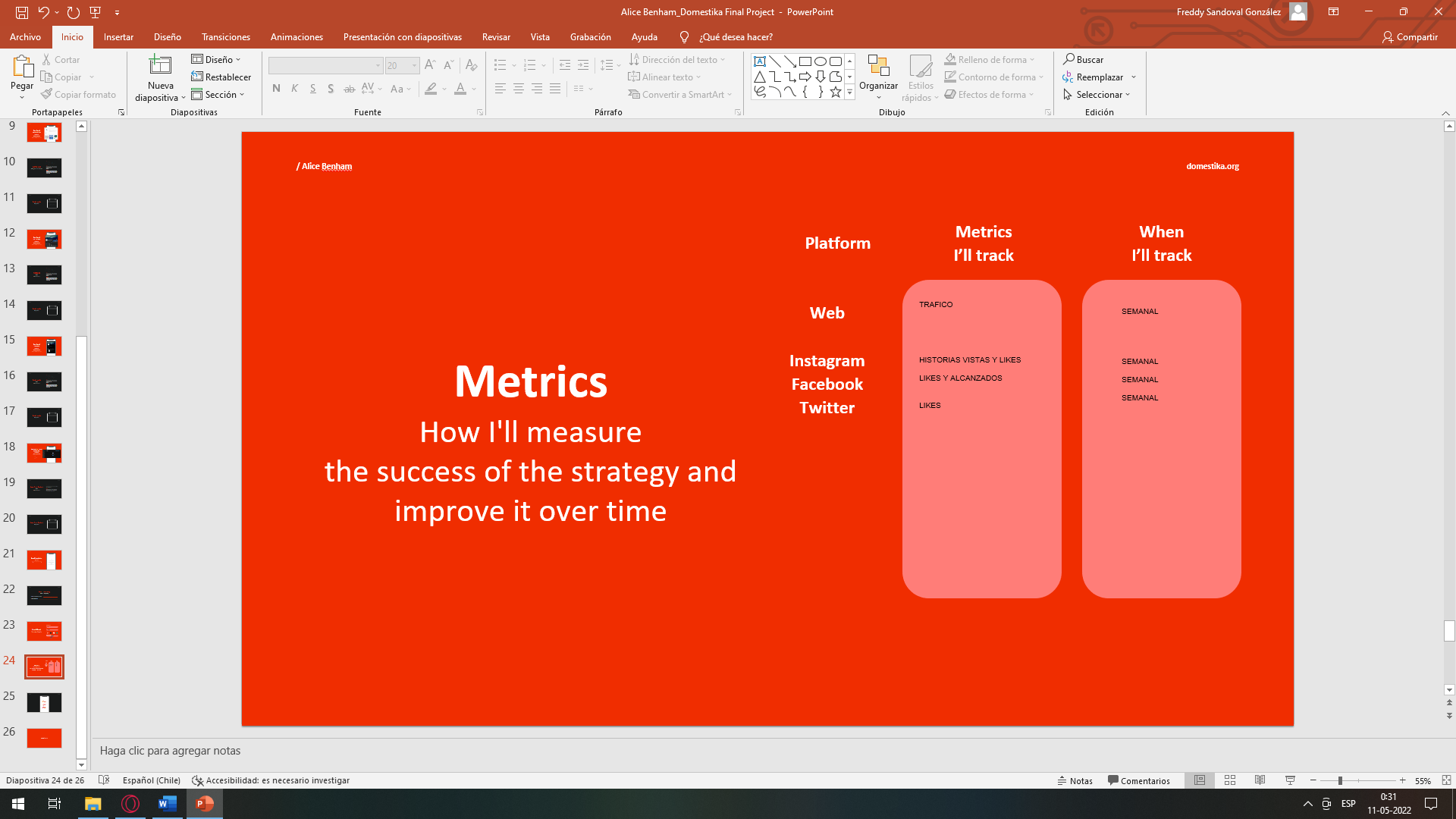Click the Nueva diapositiva icon
Viewport: 1456px width, 819px height.
tap(160, 66)
